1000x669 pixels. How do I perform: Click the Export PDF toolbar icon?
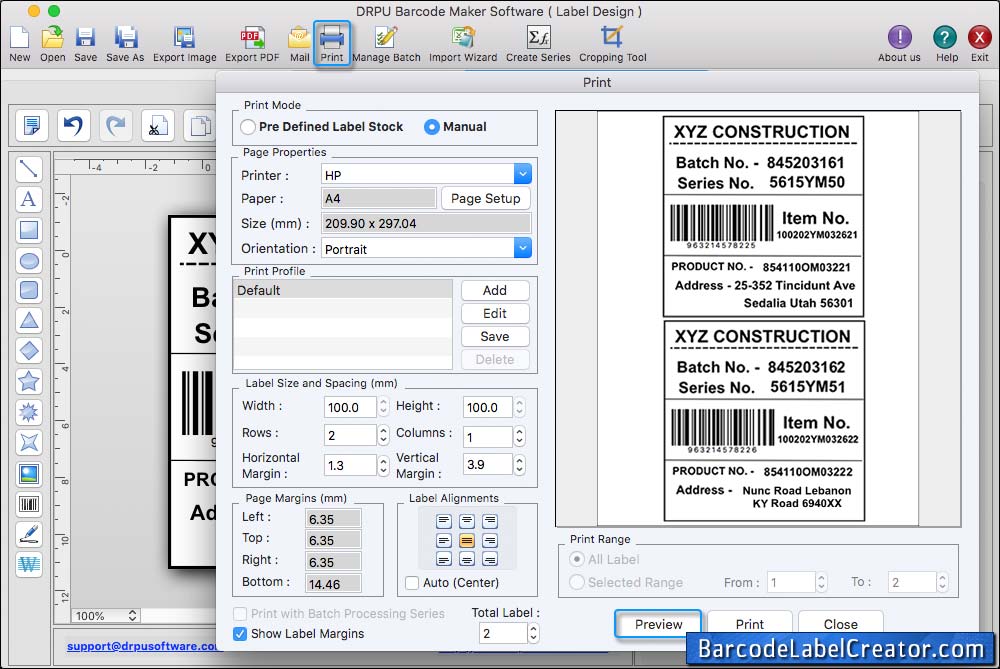click(251, 39)
